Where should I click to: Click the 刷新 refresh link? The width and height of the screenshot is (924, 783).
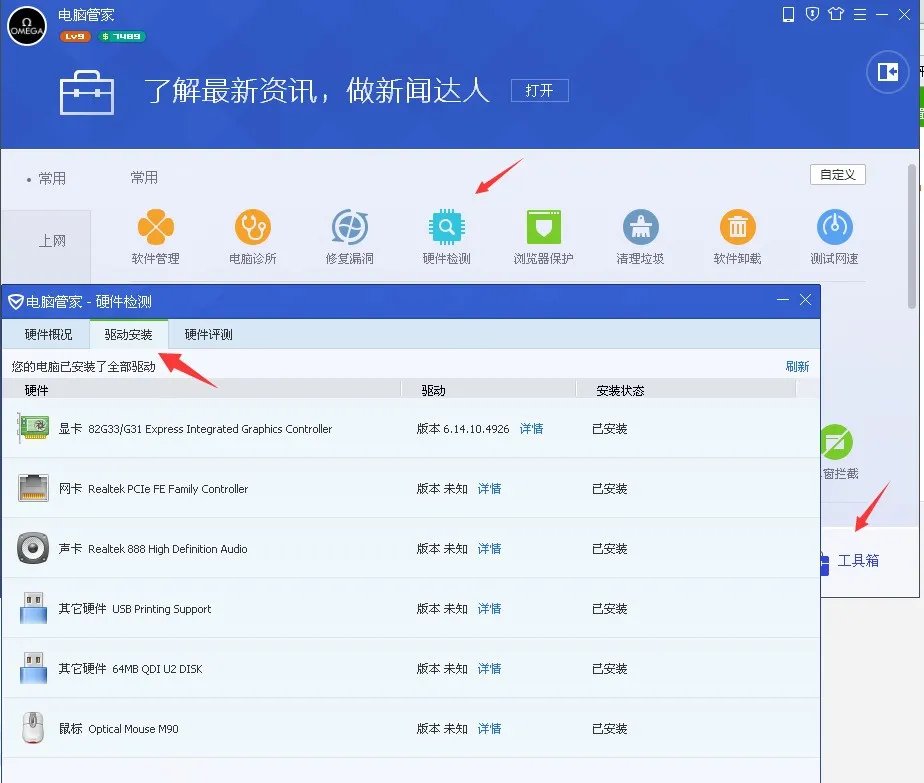[797, 366]
